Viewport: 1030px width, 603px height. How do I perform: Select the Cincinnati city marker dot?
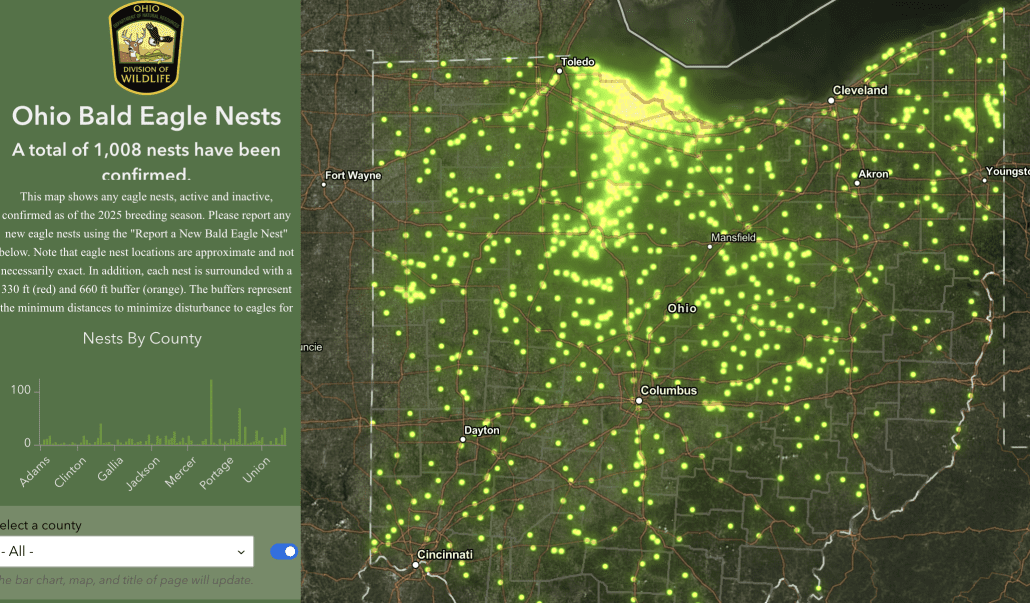tap(416, 564)
